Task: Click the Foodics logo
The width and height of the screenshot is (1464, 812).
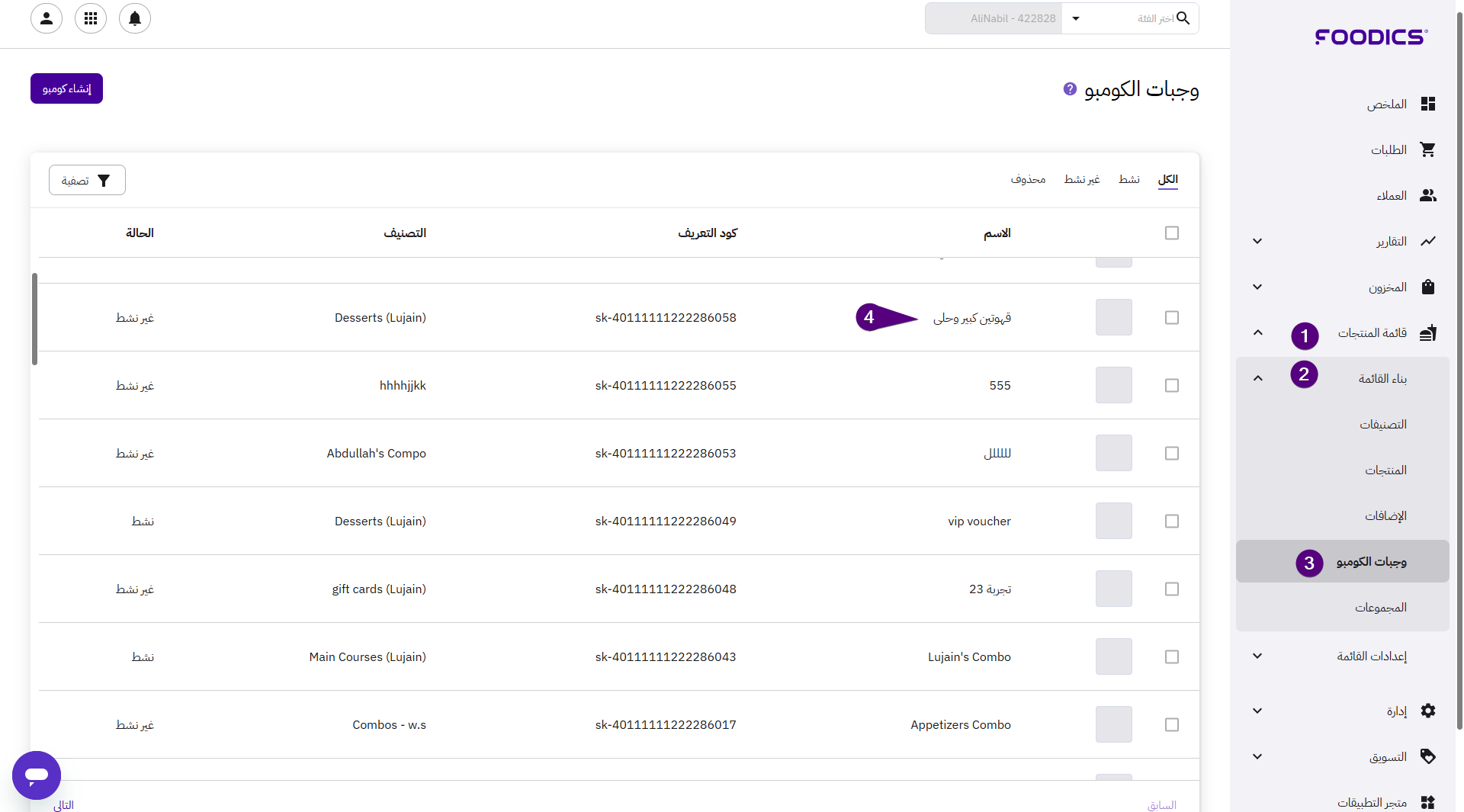Action: (1371, 37)
